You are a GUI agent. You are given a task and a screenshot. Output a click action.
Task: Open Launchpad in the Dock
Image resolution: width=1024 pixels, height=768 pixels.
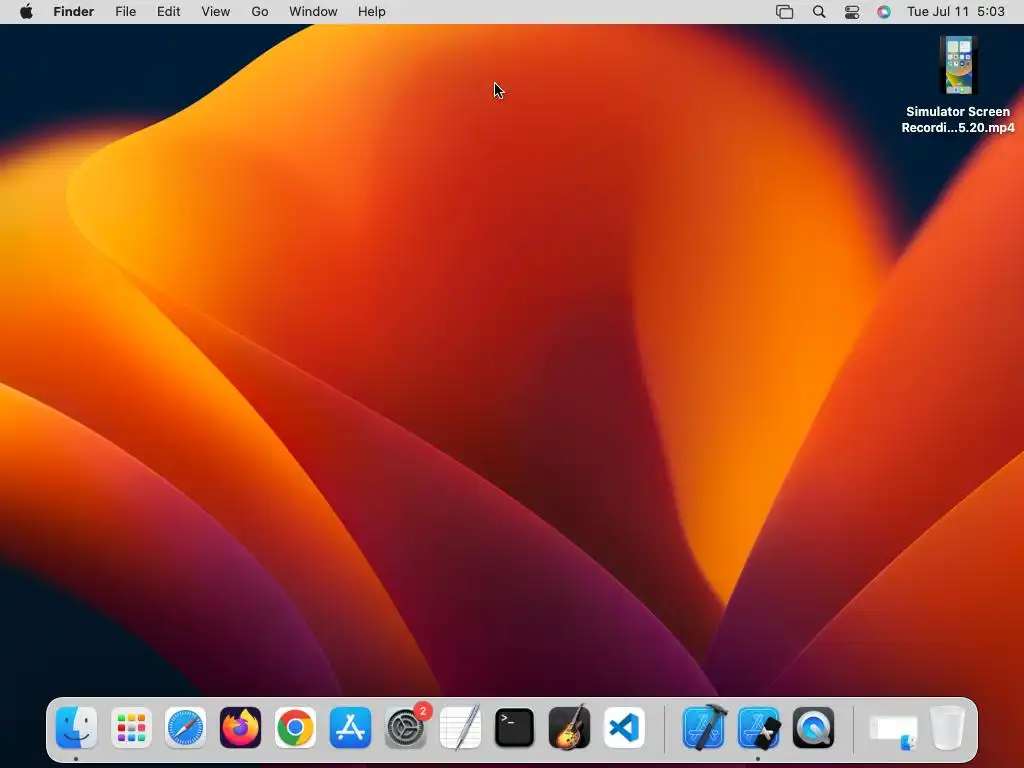[131, 727]
